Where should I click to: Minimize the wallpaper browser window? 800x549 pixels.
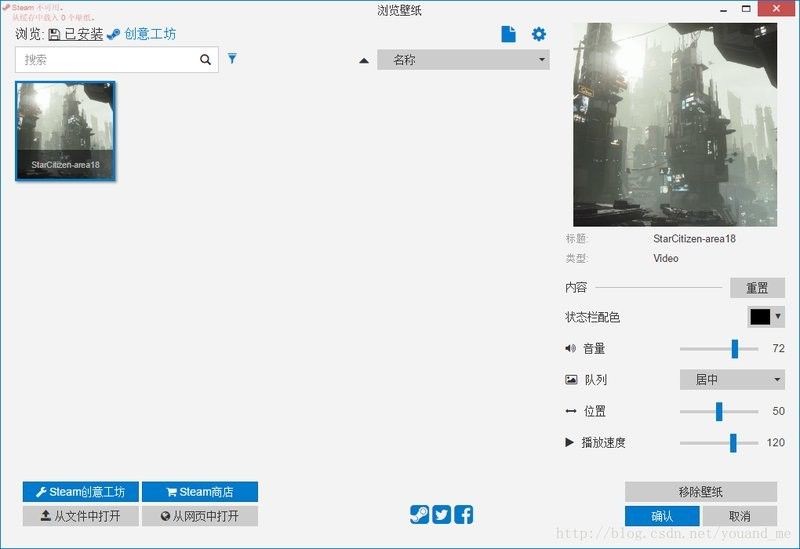point(723,9)
